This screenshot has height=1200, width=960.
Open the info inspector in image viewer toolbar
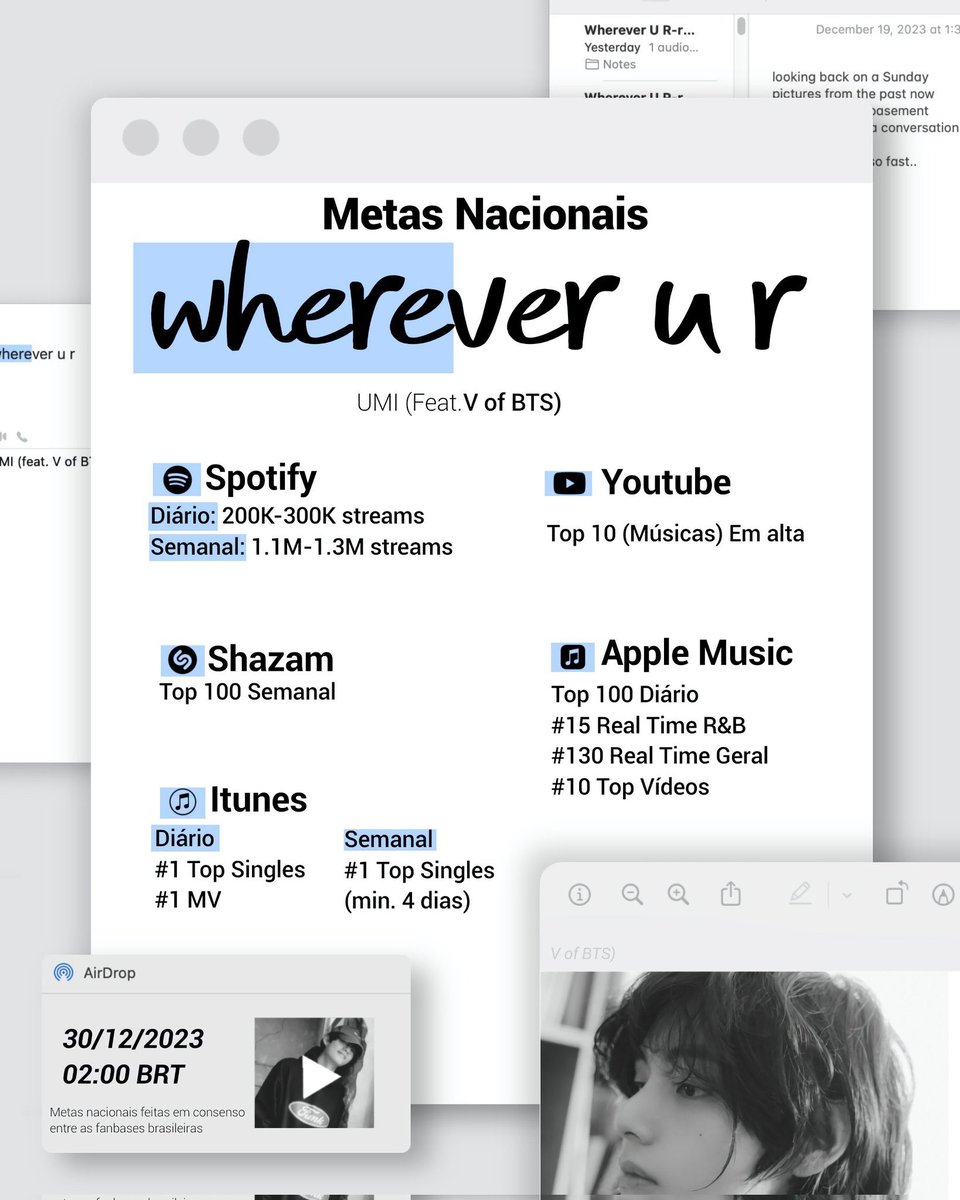(x=579, y=895)
